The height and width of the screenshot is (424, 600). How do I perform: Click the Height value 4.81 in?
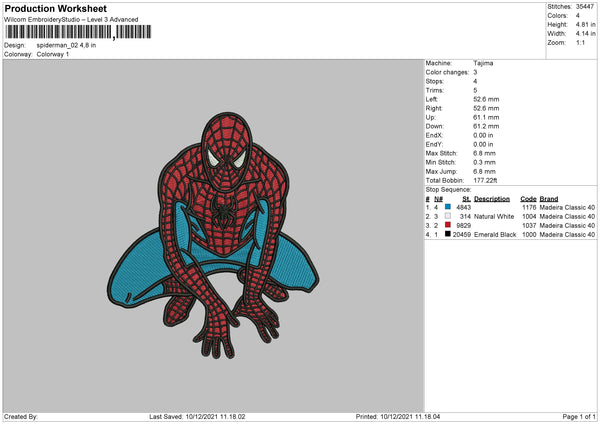[x=585, y=24]
